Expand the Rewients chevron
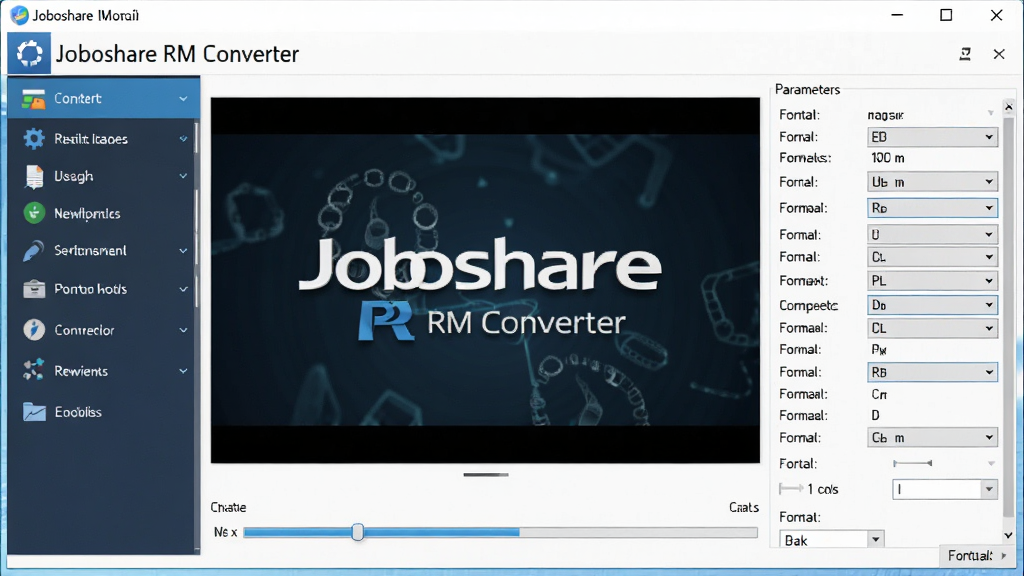 (x=184, y=371)
